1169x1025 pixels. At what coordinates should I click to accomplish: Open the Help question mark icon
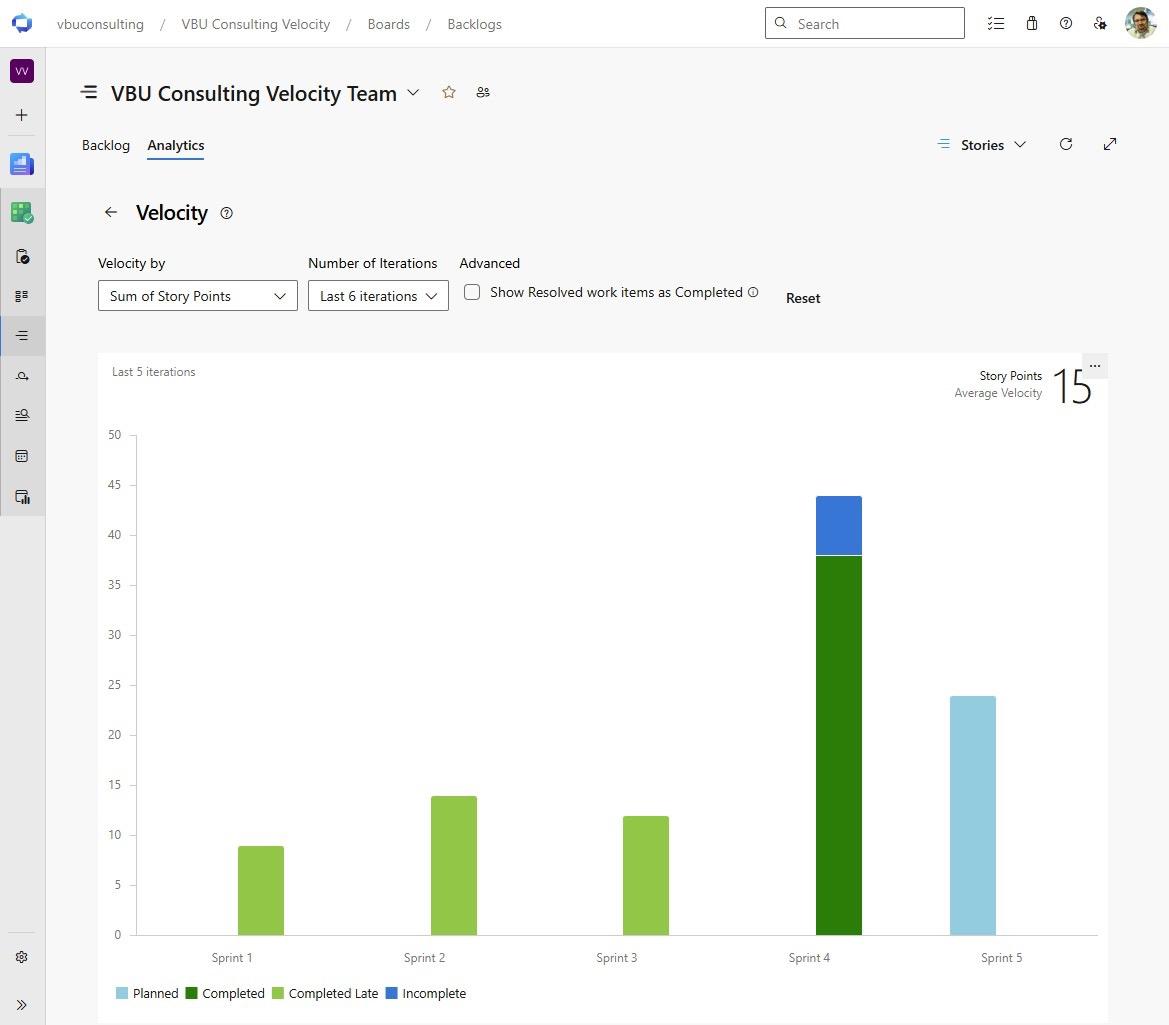pos(1065,23)
